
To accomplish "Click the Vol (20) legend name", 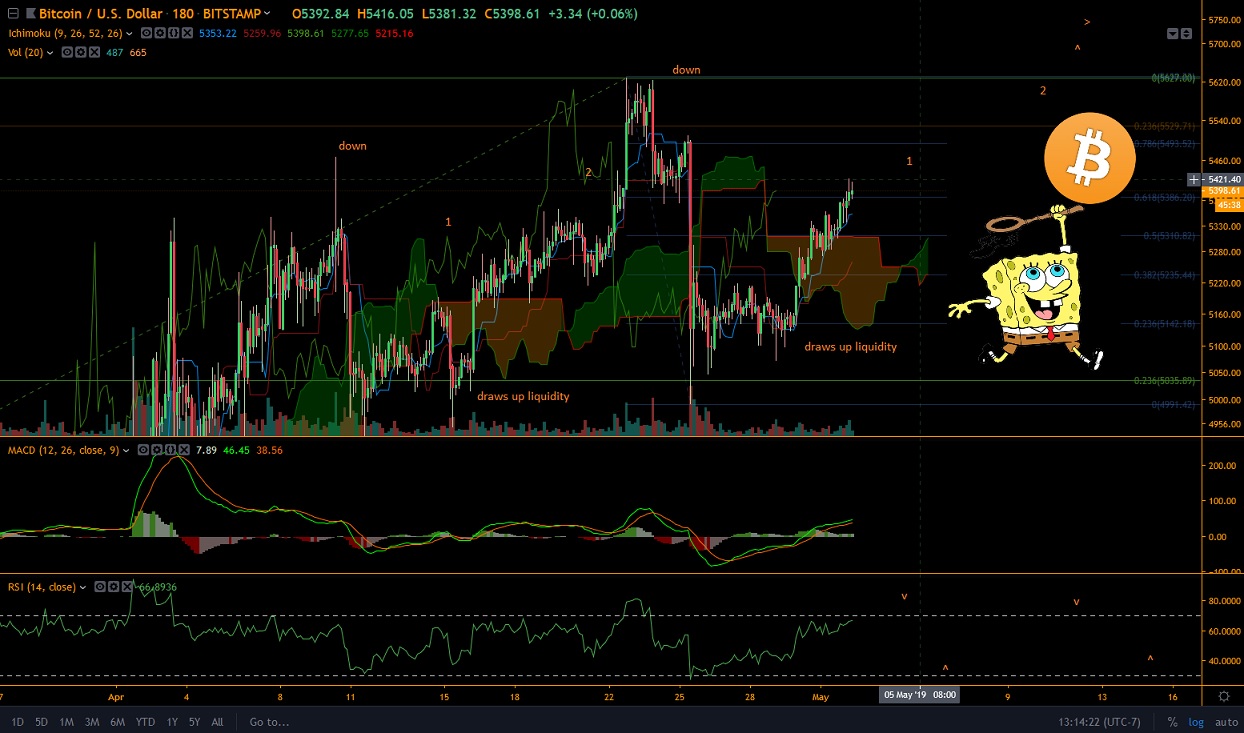I will pos(24,52).
